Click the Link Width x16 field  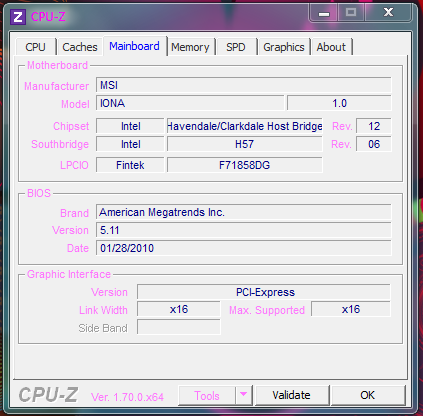[x=179, y=309]
